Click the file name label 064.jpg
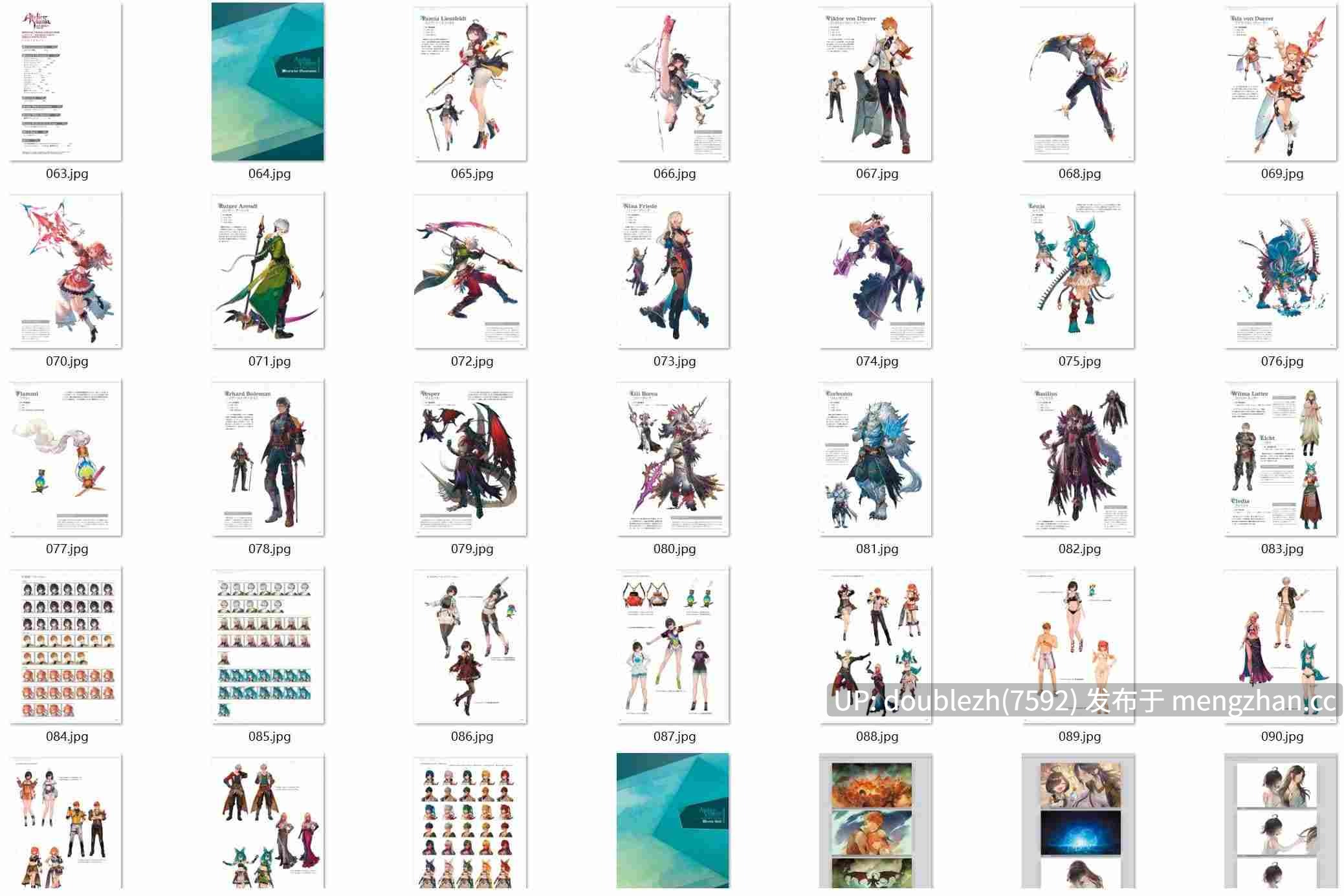 coord(269,173)
